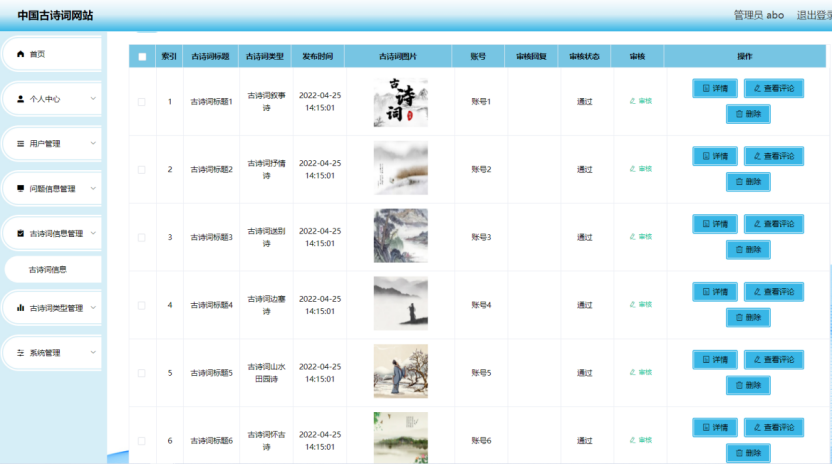Viewport: 832px width, 464px height.
Task: Delete the 古诗词标题3 row
Action: [748, 250]
